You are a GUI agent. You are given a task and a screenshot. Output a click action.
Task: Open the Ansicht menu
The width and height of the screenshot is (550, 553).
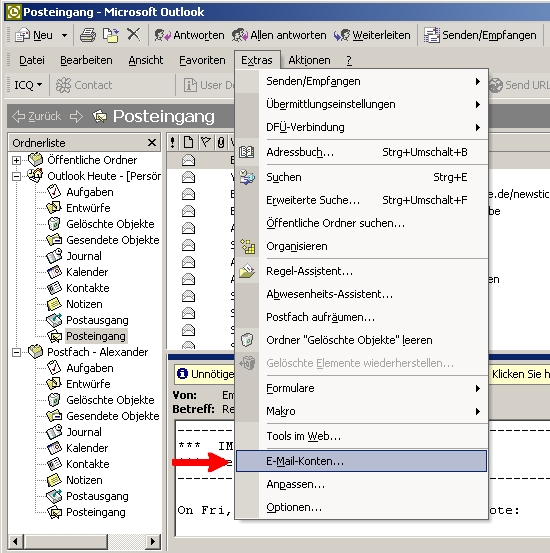146,60
